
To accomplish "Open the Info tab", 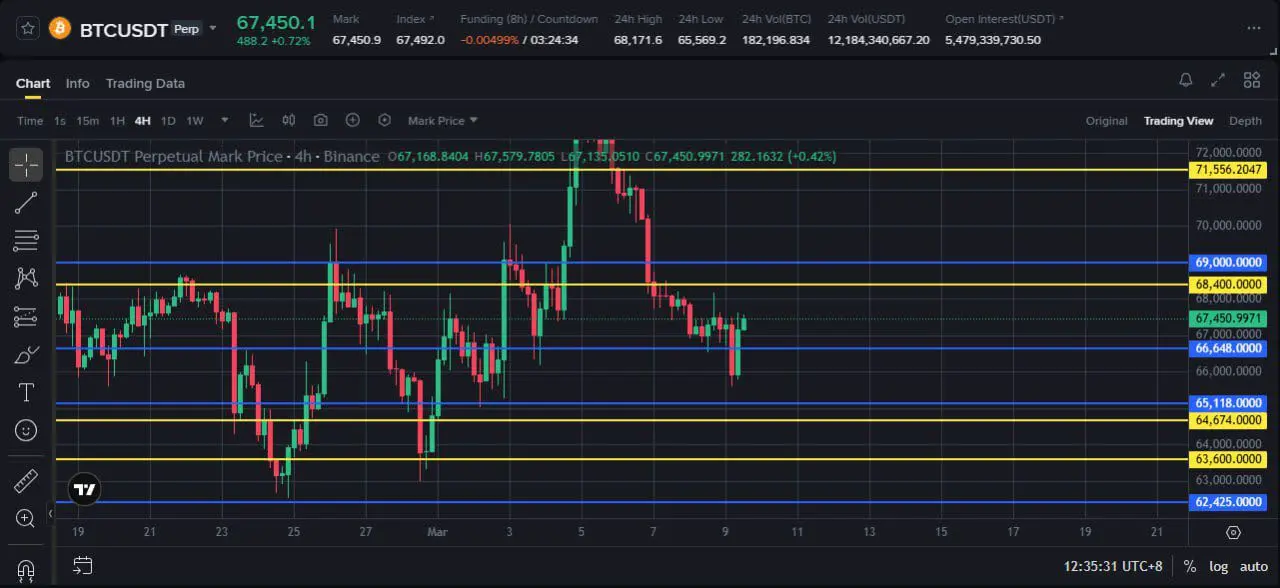I will [77, 83].
